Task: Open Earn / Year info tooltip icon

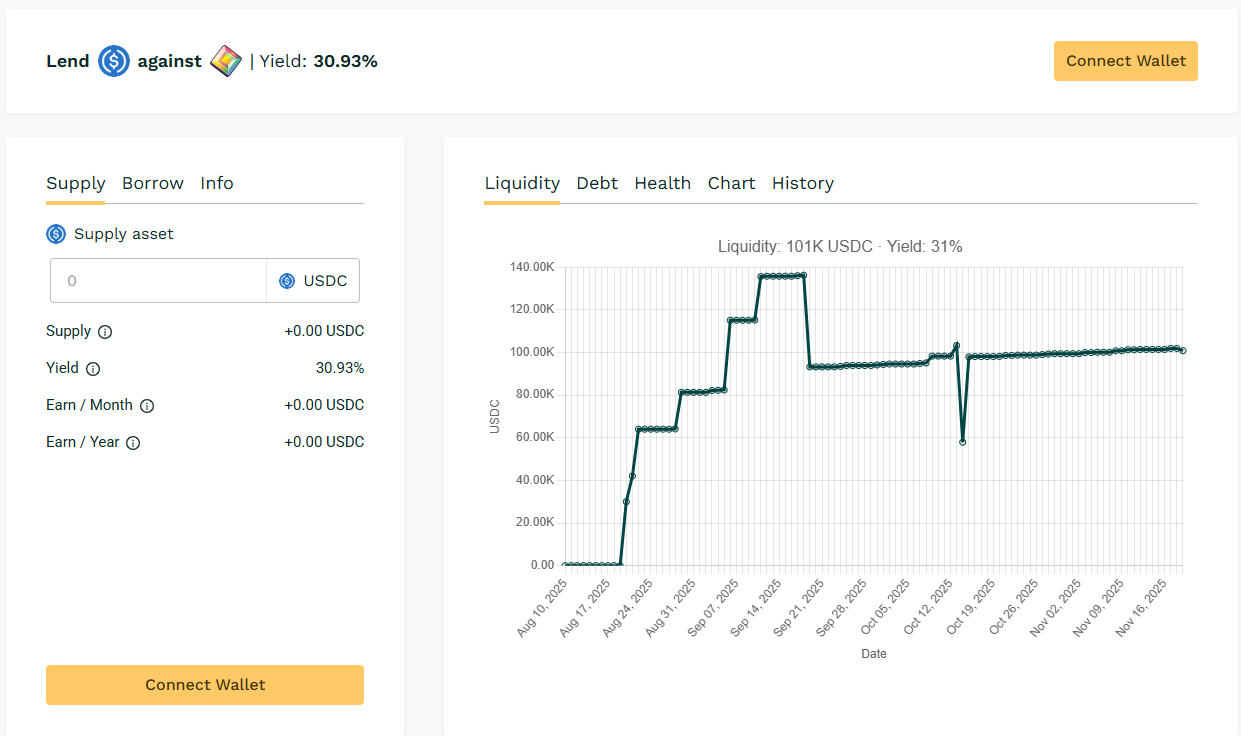Action: tap(133, 443)
